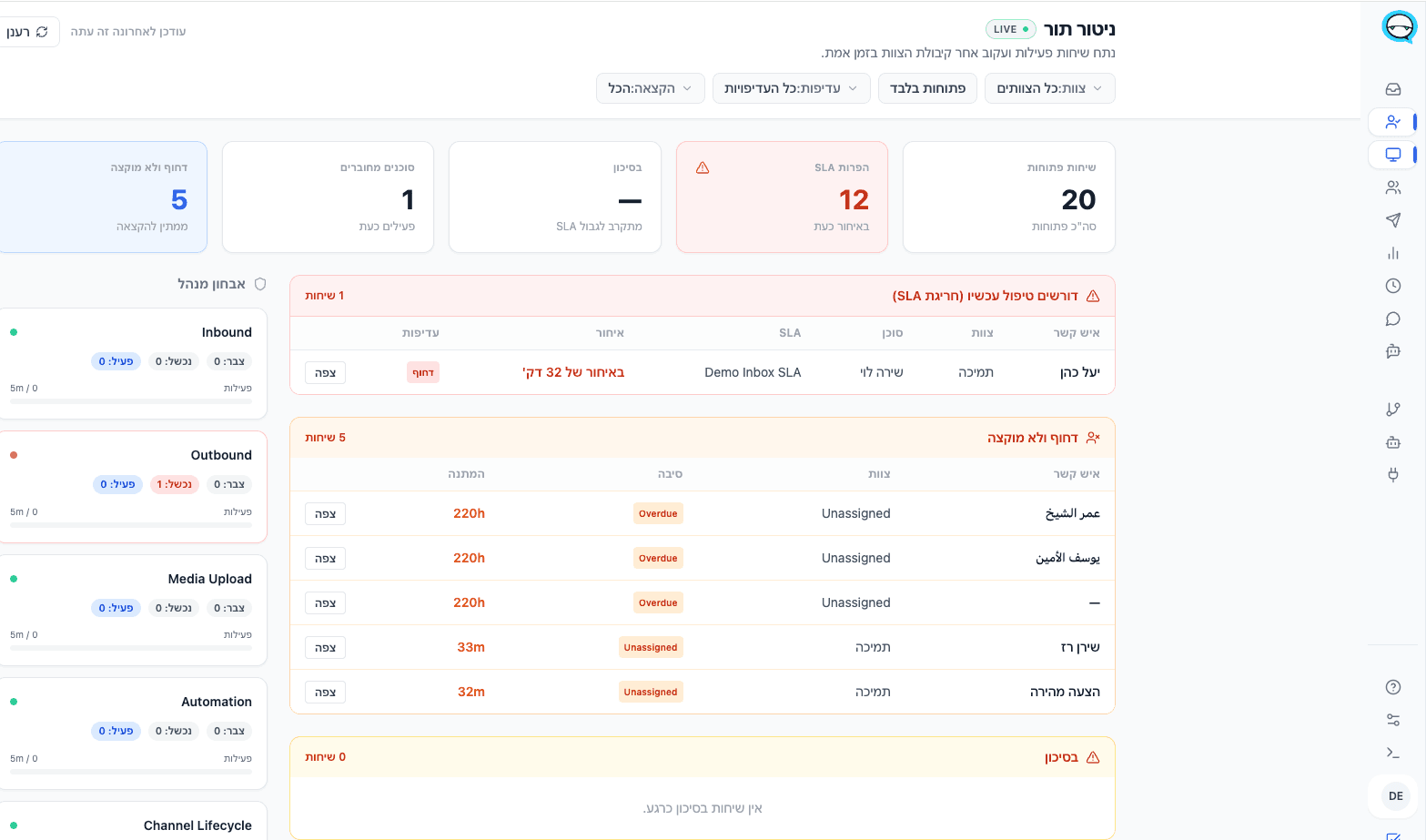Open the history clock icon in the sidebar

click(x=1392, y=285)
